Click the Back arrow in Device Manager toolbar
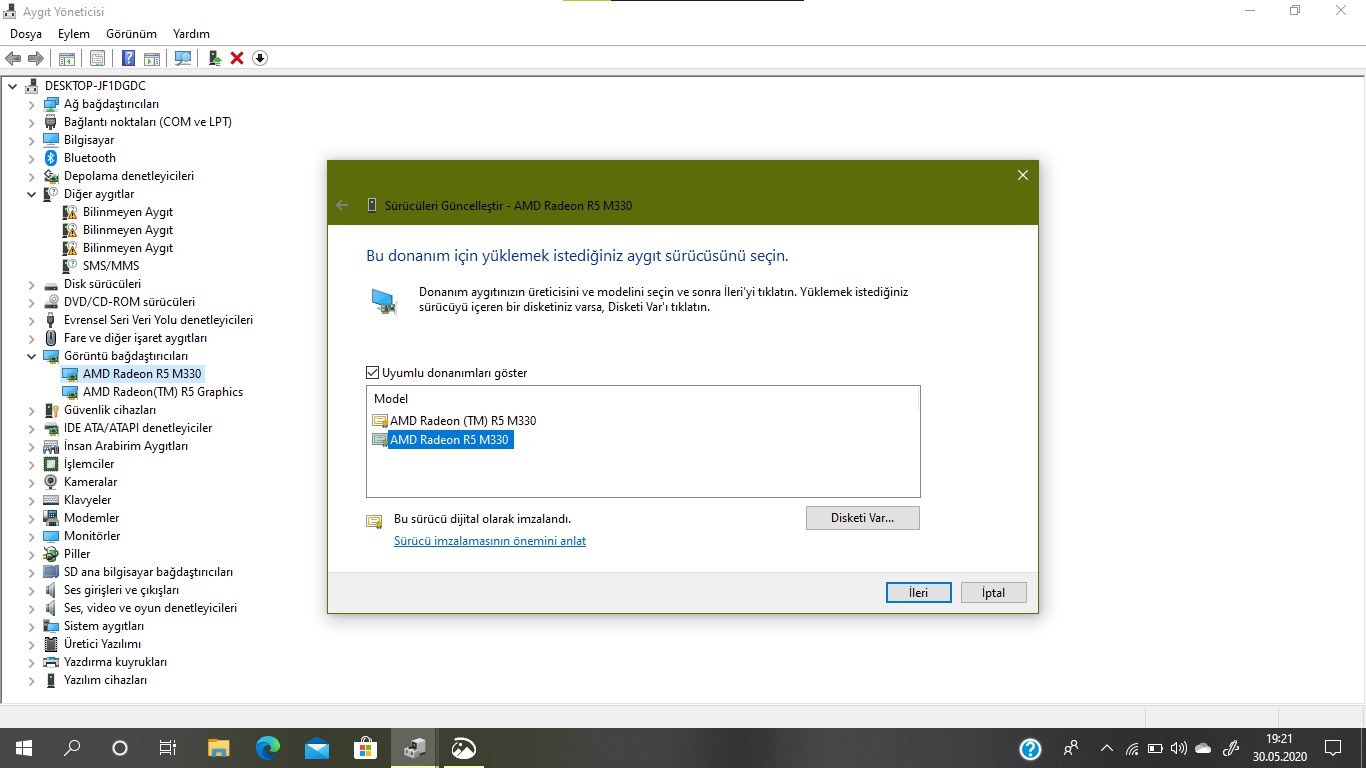This screenshot has height=768, width=1366. [13, 58]
